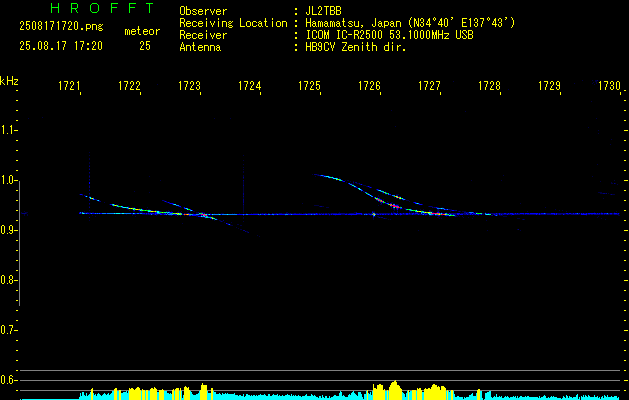Viewport: 629px width, 400px height.
Task: Click the date 25.08.17 17:20
Action: 61,46
